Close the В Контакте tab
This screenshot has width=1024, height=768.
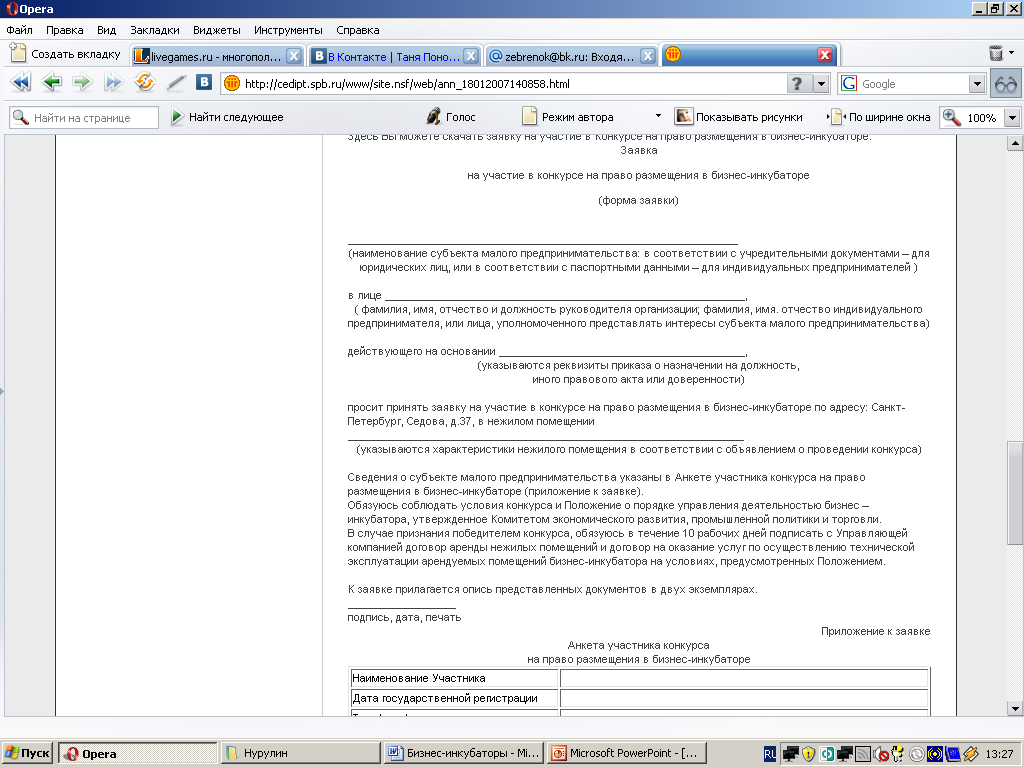[x=471, y=56]
